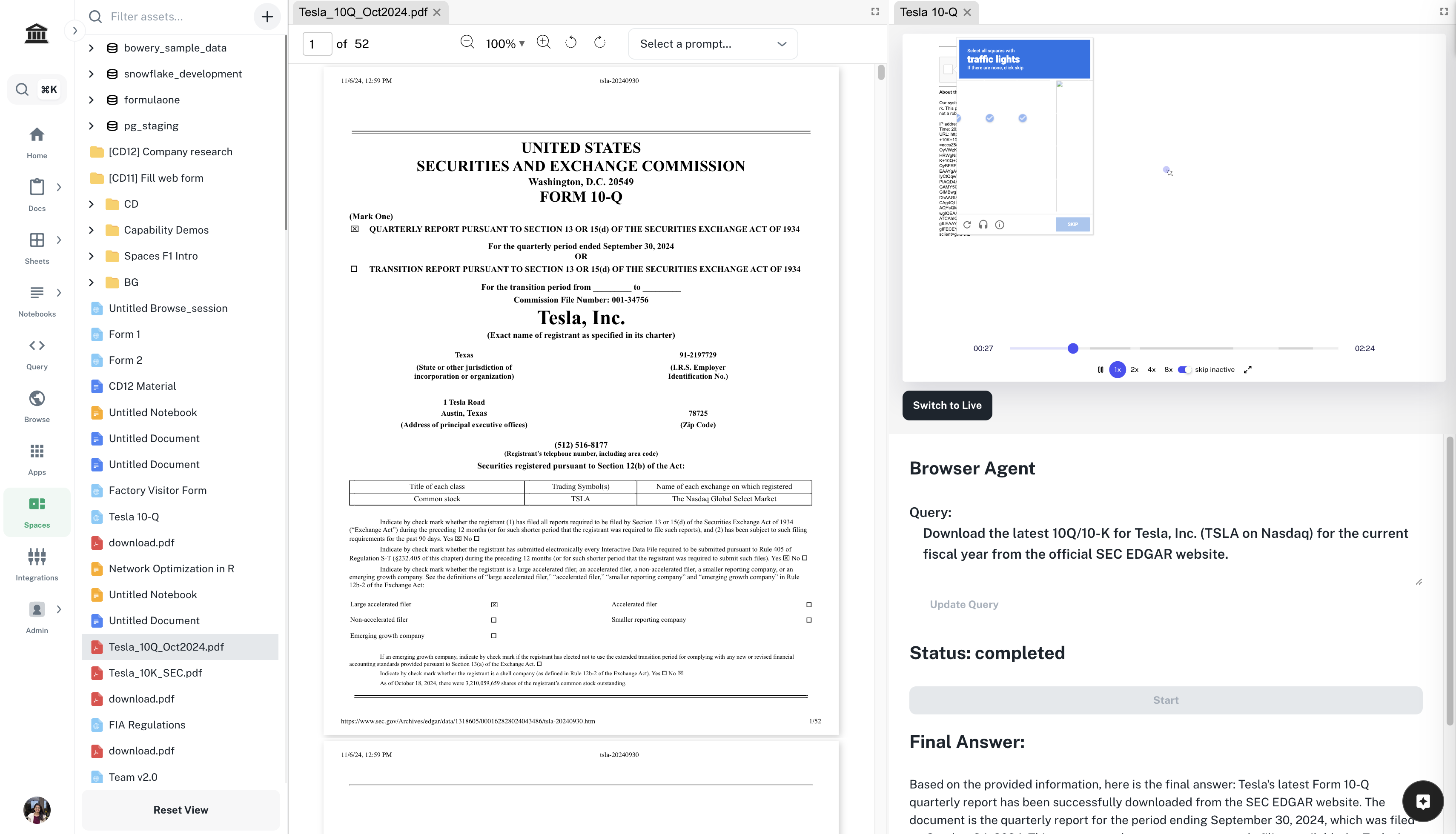Expand the pg_staging database
Viewport: 1456px width, 834px height.
[x=91, y=126]
